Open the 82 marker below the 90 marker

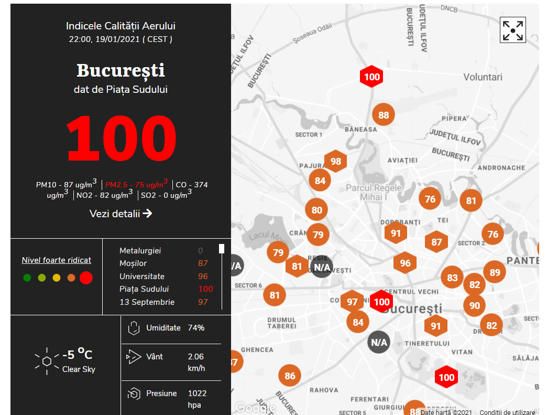(x=491, y=325)
